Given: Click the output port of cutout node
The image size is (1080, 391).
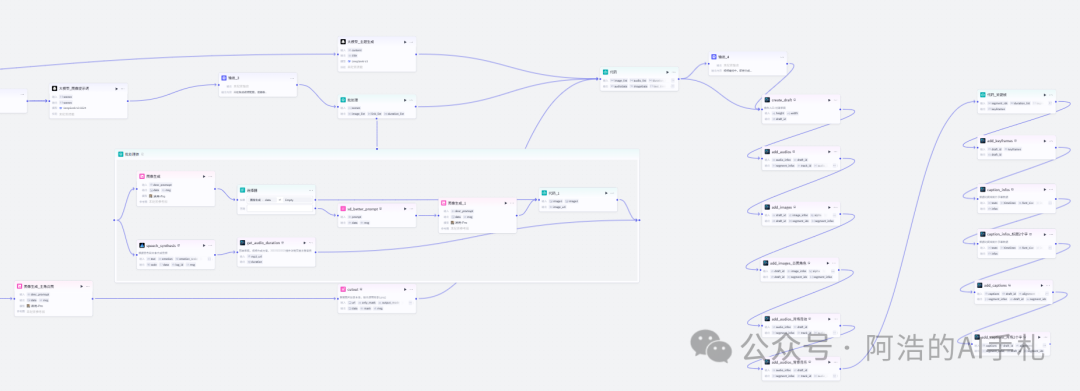Looking at the screenshot, I should click(x=417, y=299).
